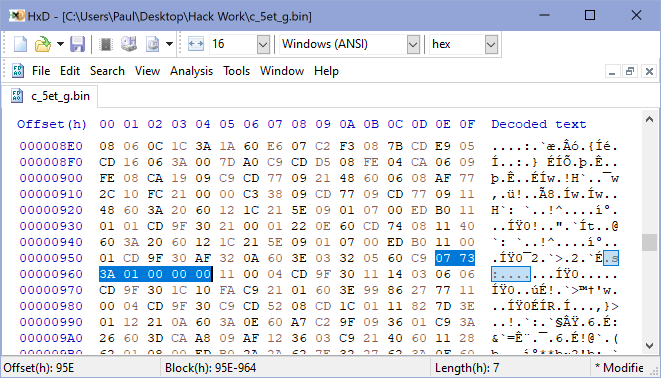Click the Decoded text header
The height and width of the screenshot is (378, 661).
click(x=539, y=124)
